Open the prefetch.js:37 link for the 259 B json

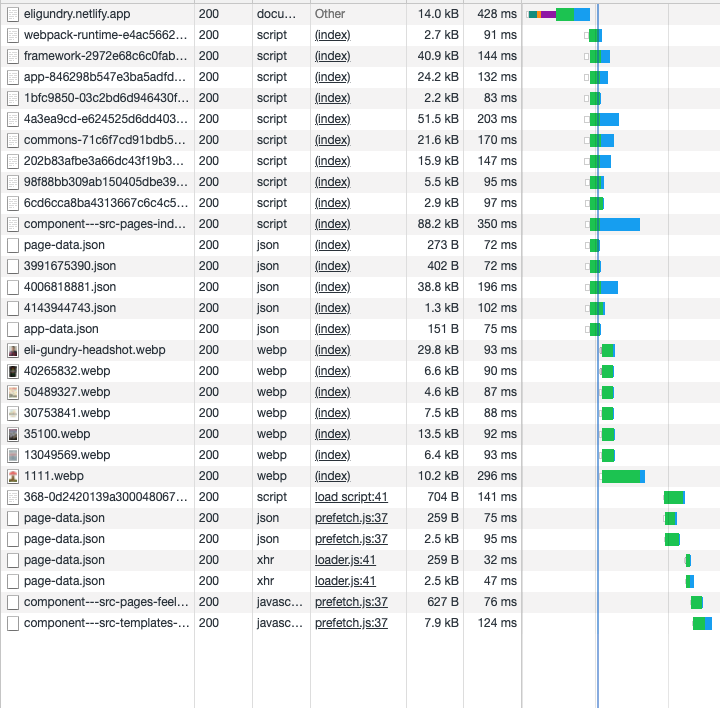tap(351, 518)
